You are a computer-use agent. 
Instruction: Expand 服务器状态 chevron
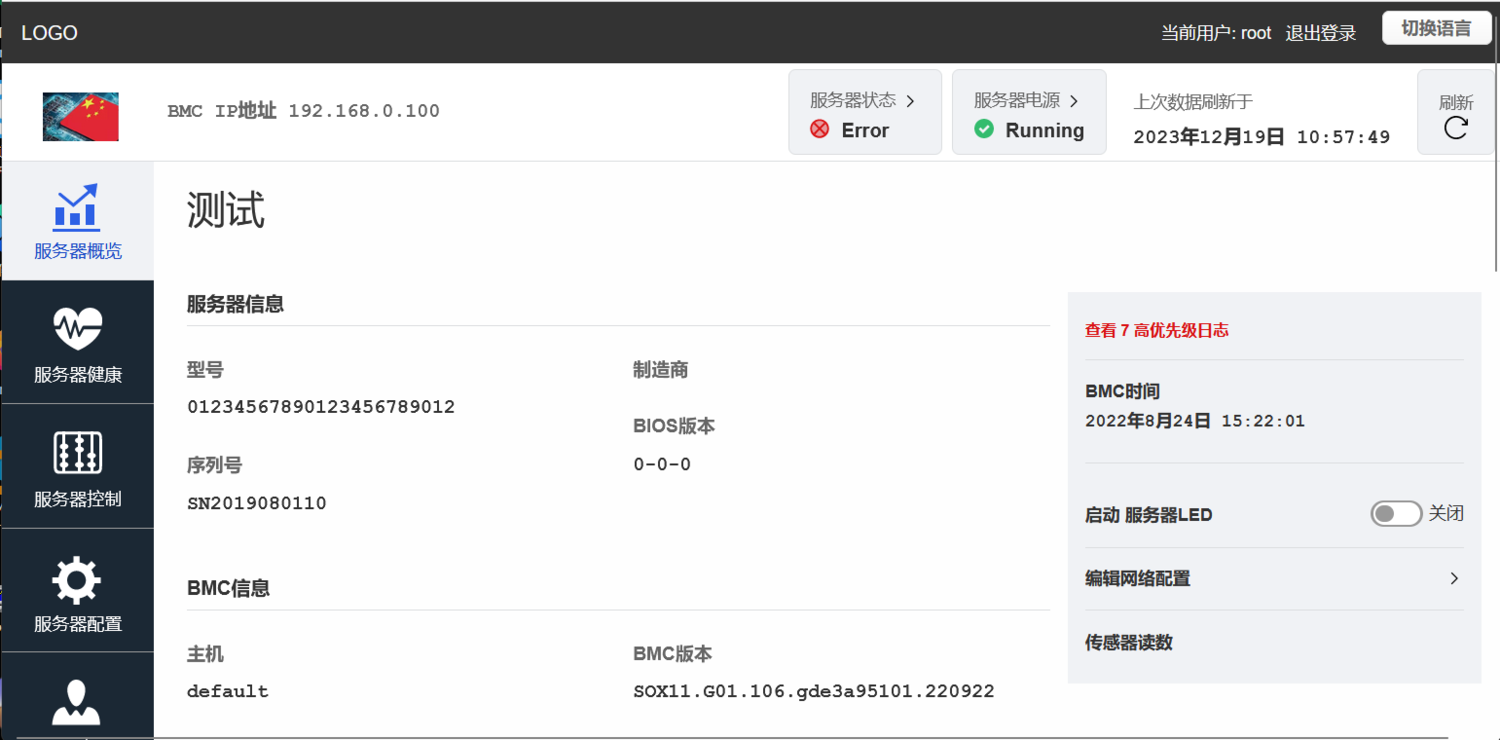coord(910,101)
